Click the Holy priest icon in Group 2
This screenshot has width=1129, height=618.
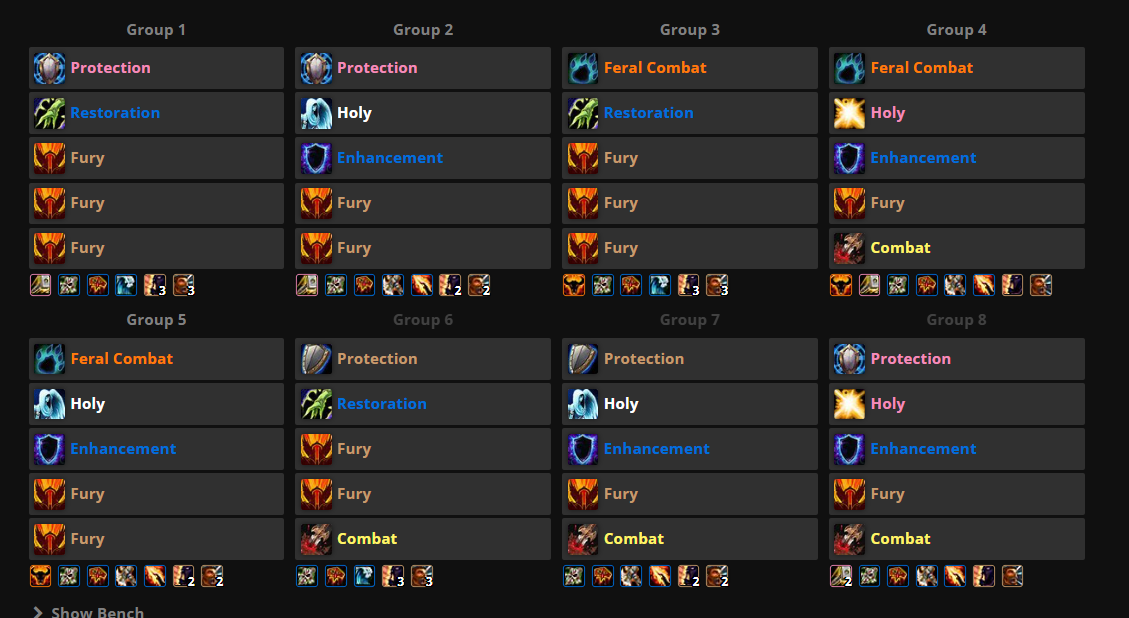click(x=316, y=113)
